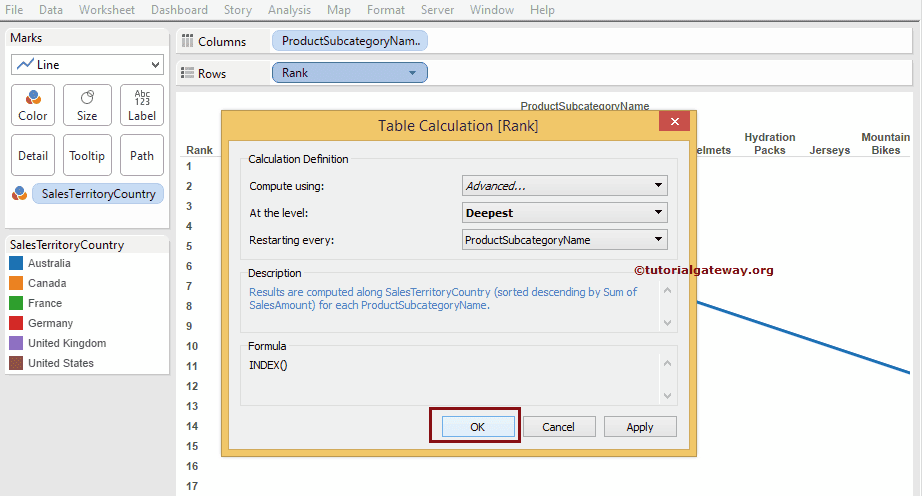Open the Analysis menu

pos(289,10)
